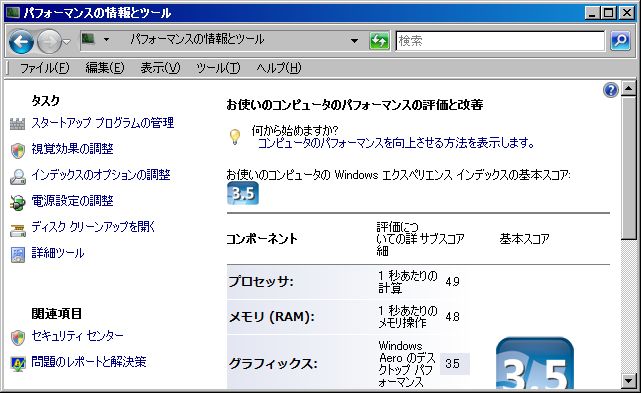
Task: Click the power settings plug icon
Action: pos(17,203)
